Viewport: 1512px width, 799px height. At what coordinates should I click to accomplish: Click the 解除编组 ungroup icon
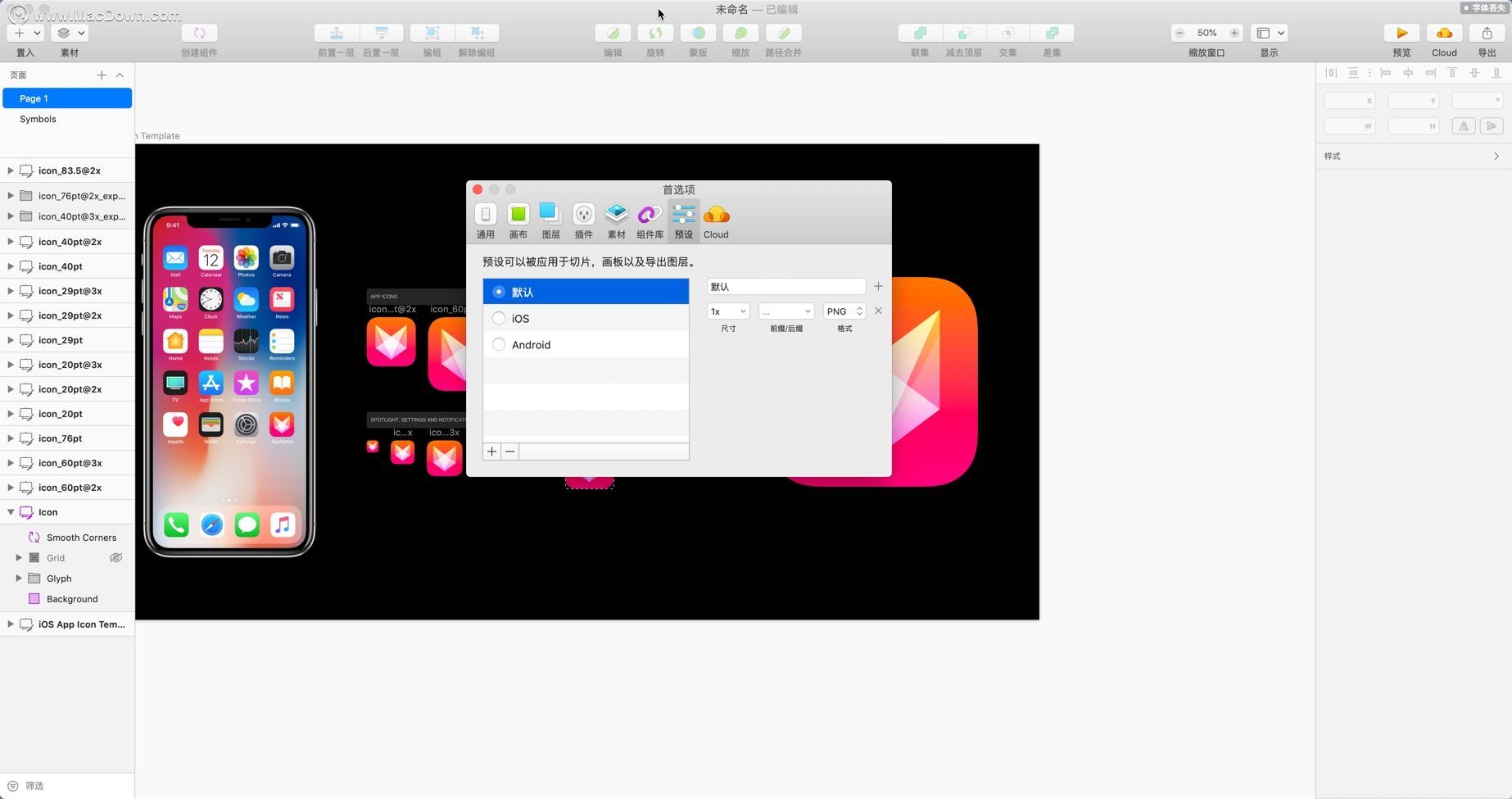click(x=477, y=33)
